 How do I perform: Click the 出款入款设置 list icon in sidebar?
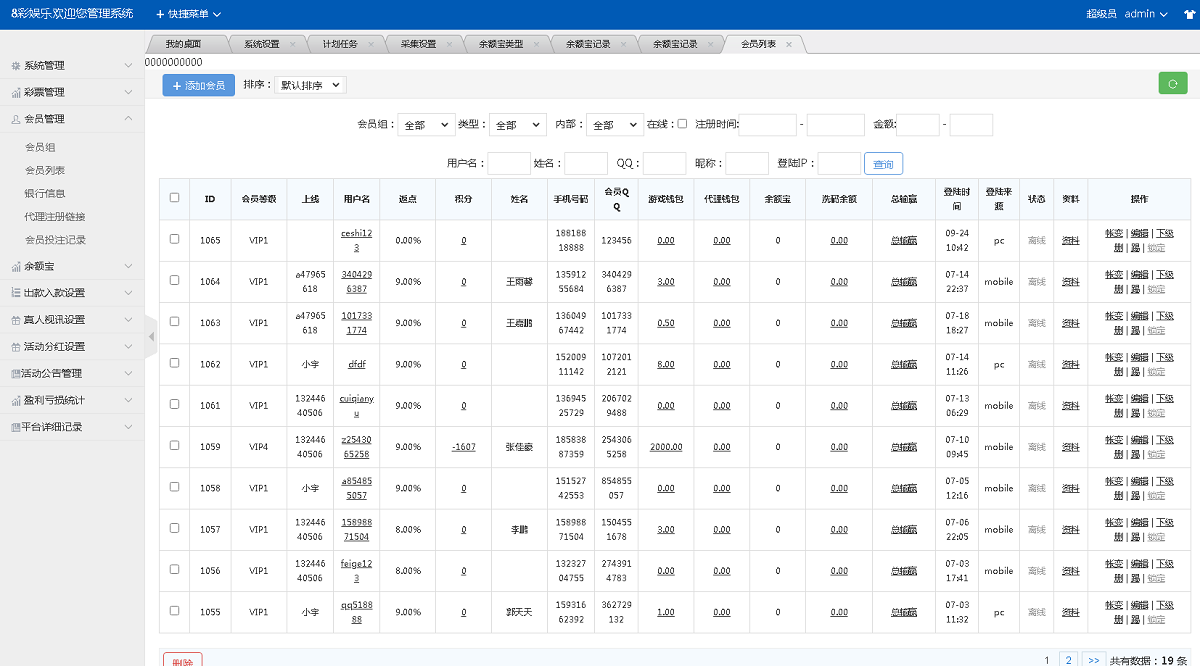pos(16,293)
